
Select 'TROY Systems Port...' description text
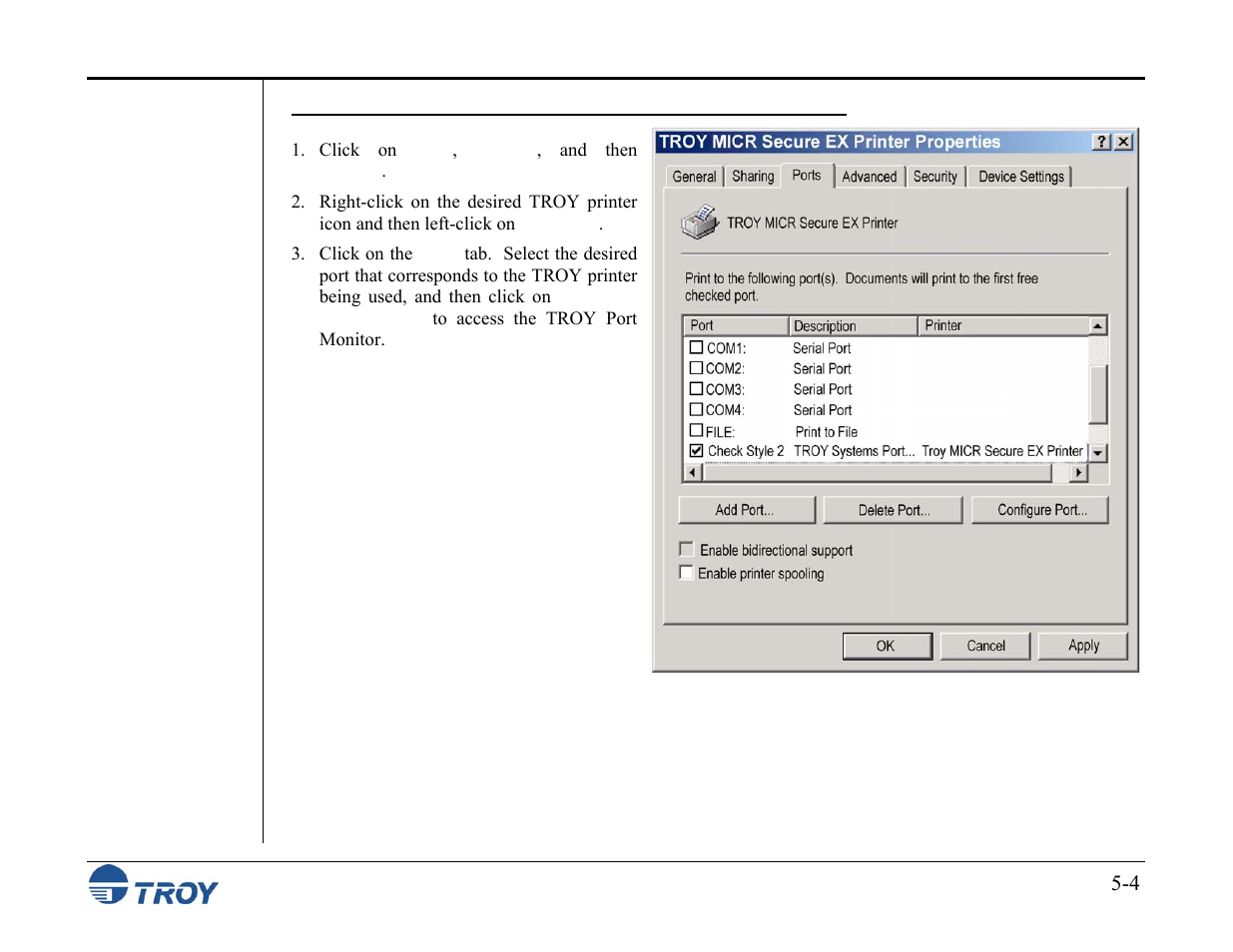point(854,451)
